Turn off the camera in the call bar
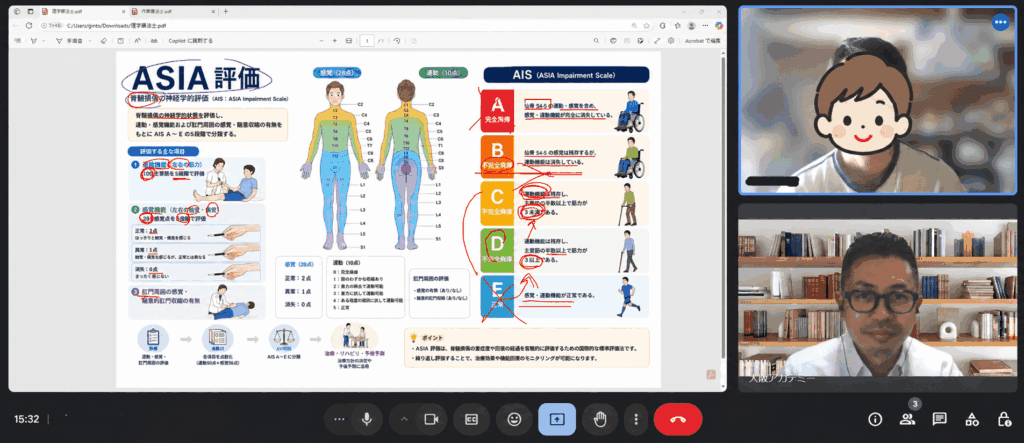Image resolution: width=1024 pixels, height=443 pixels. coord(430,419)
